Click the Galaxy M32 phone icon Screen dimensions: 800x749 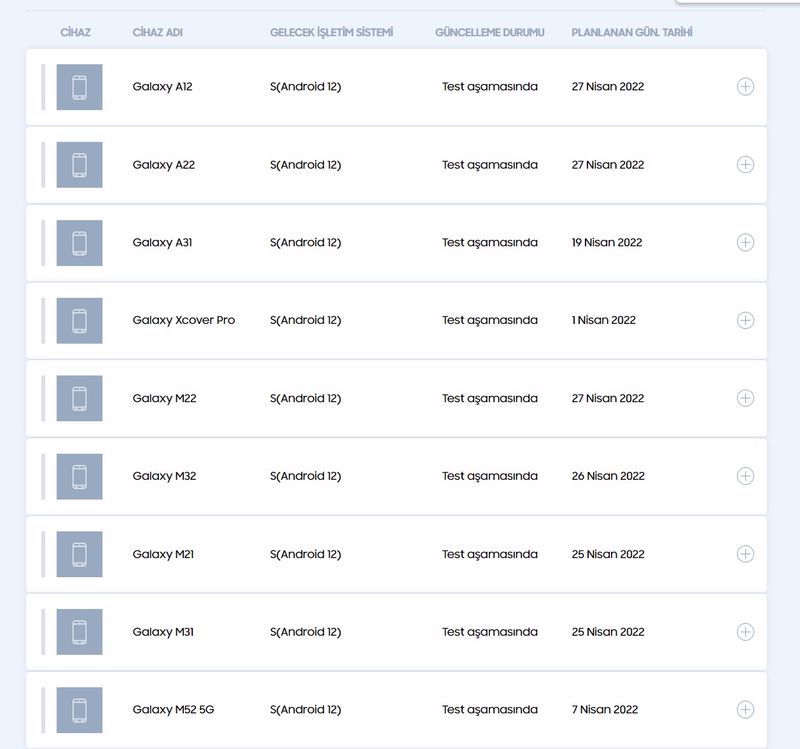click(79, 477)
